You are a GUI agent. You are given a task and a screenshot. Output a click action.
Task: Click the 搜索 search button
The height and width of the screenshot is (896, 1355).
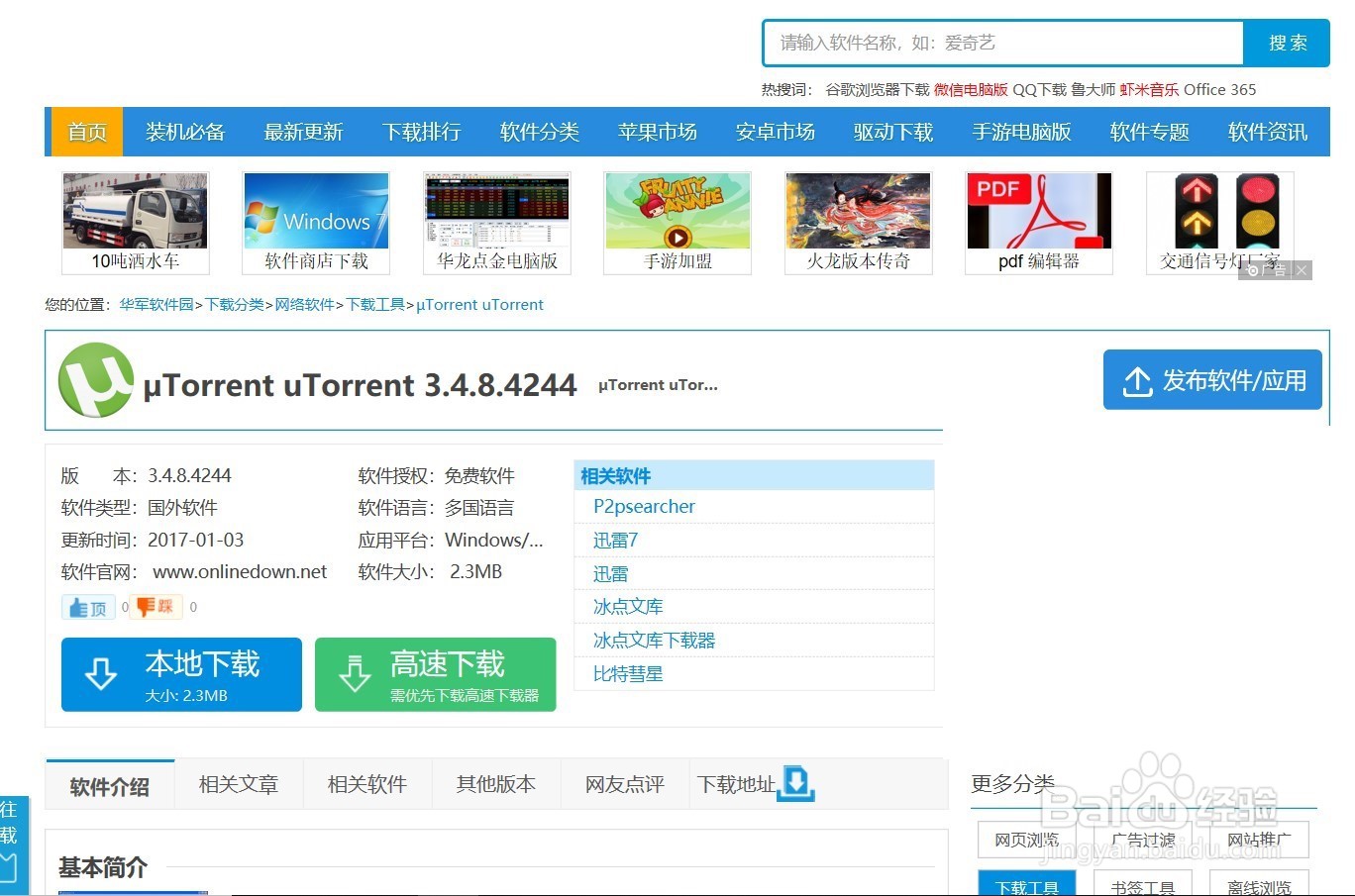click(1287, 43)
